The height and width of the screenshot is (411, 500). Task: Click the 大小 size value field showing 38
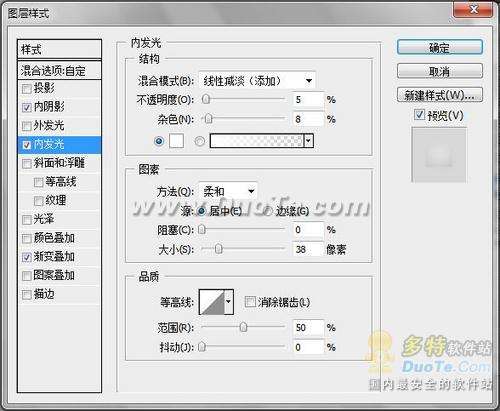(x=308, y=249)
